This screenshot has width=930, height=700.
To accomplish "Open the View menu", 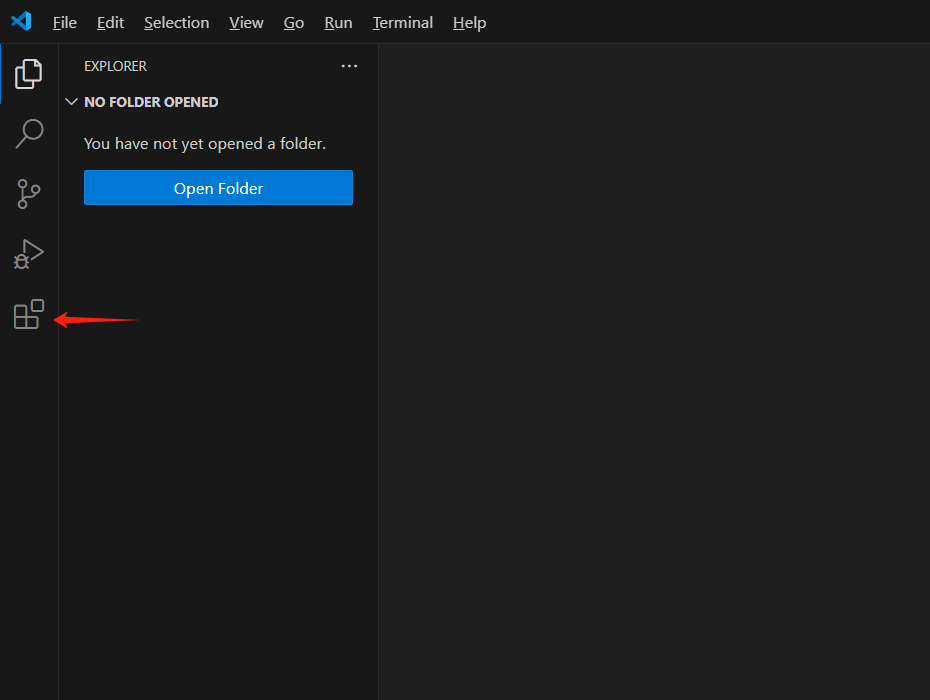I will (x=246, y=22).
